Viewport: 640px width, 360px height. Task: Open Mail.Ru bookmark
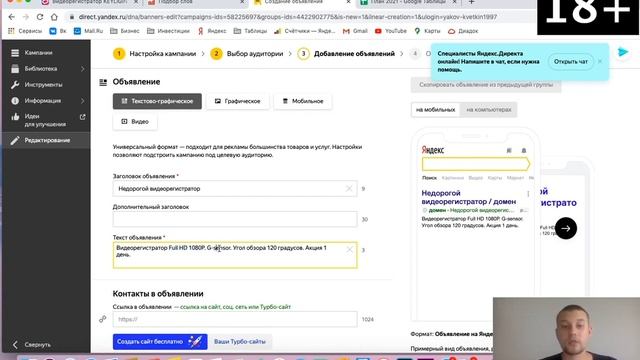pos(89,31)
